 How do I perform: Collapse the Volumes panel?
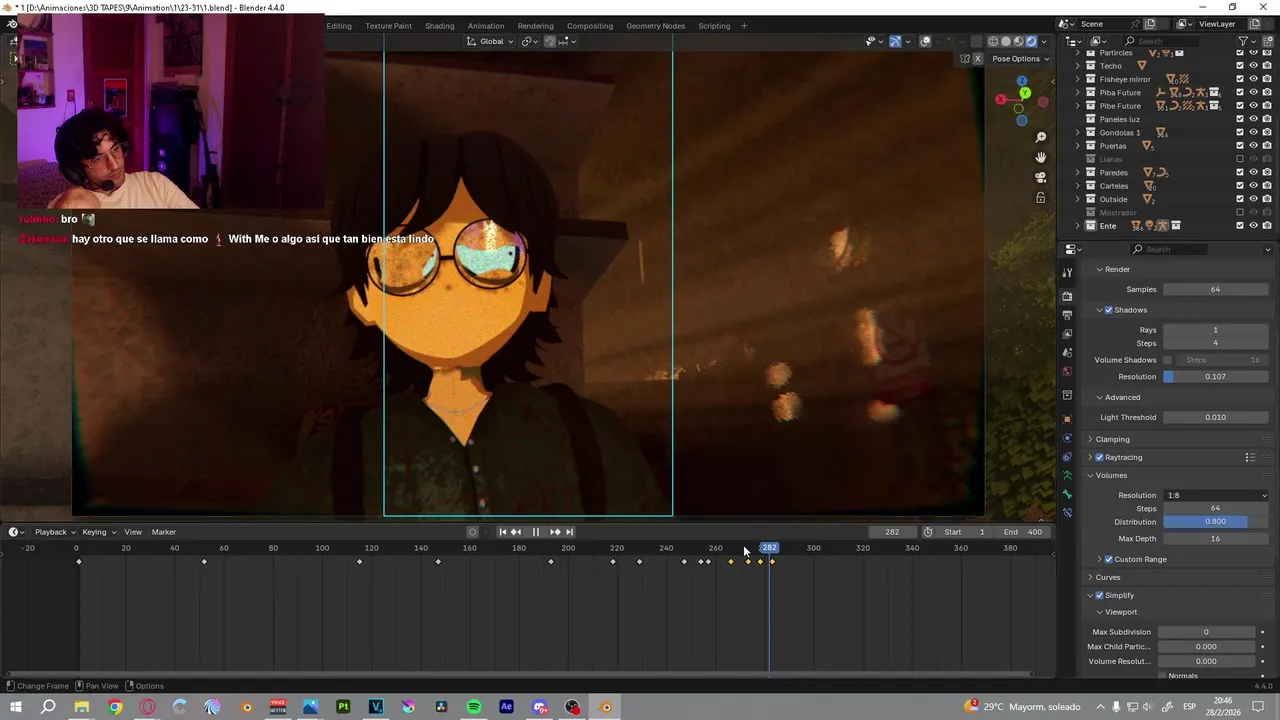1111,475
